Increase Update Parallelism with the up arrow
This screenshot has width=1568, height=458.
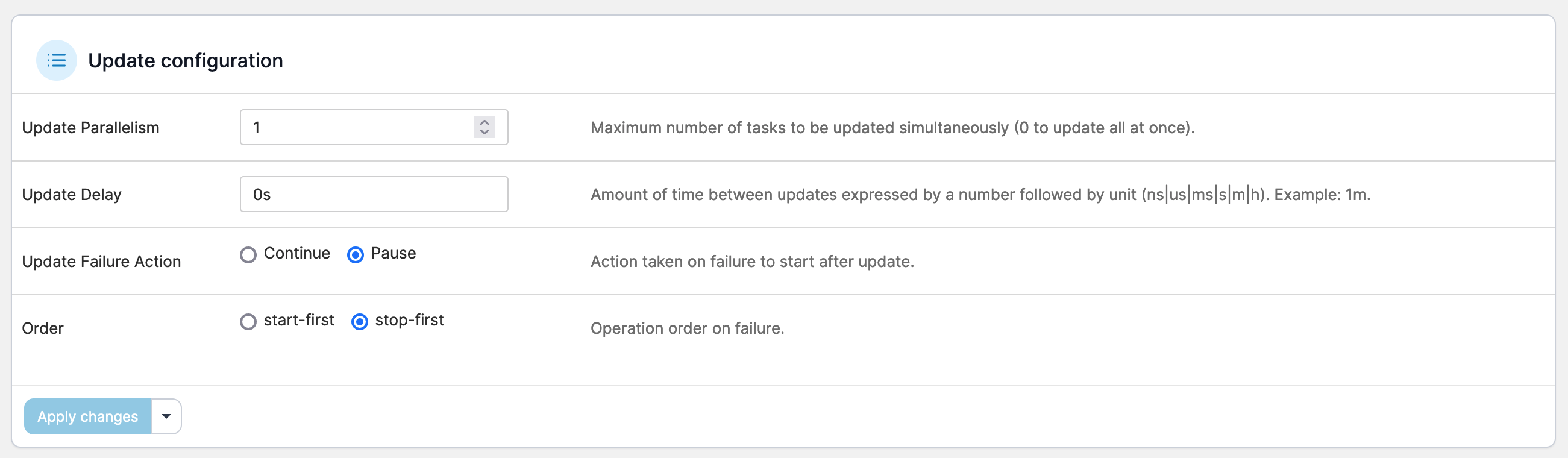click(x=485, y=122)
